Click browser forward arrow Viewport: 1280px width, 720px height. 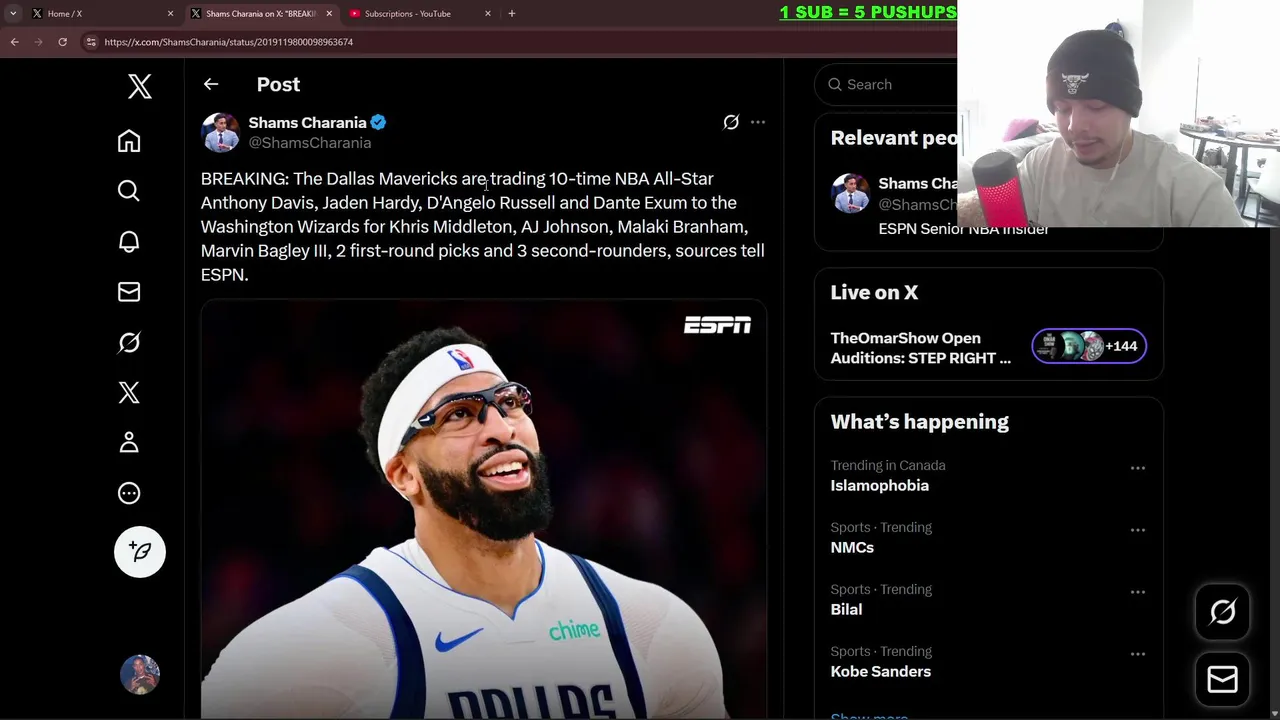(38, 42)
